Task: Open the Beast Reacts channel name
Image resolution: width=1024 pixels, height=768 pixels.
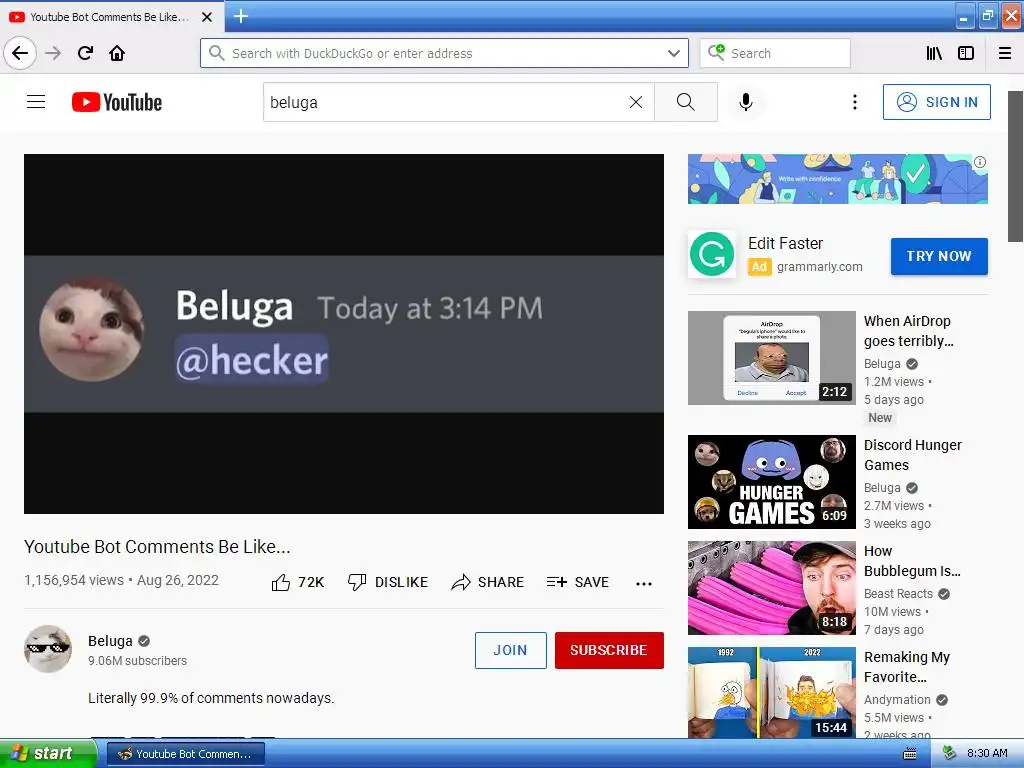Action: point(899,594)
